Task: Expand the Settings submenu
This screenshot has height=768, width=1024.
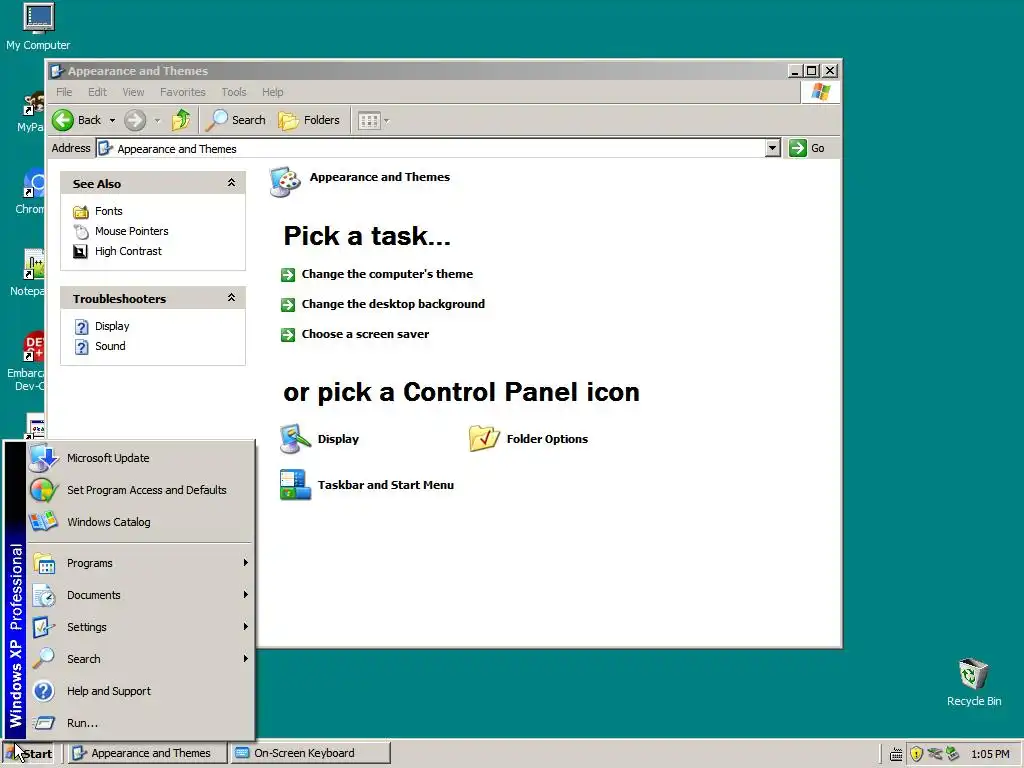Action: 140,627
